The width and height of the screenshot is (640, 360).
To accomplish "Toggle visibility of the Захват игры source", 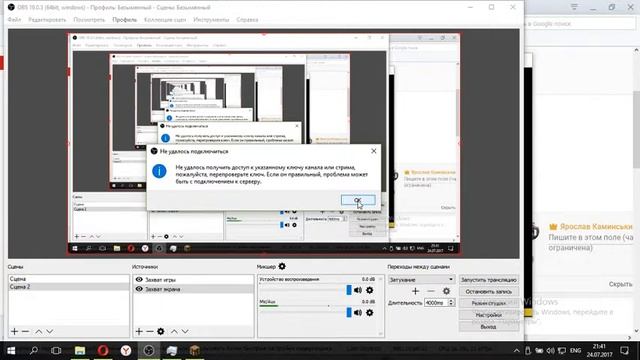I will point(139,280).
